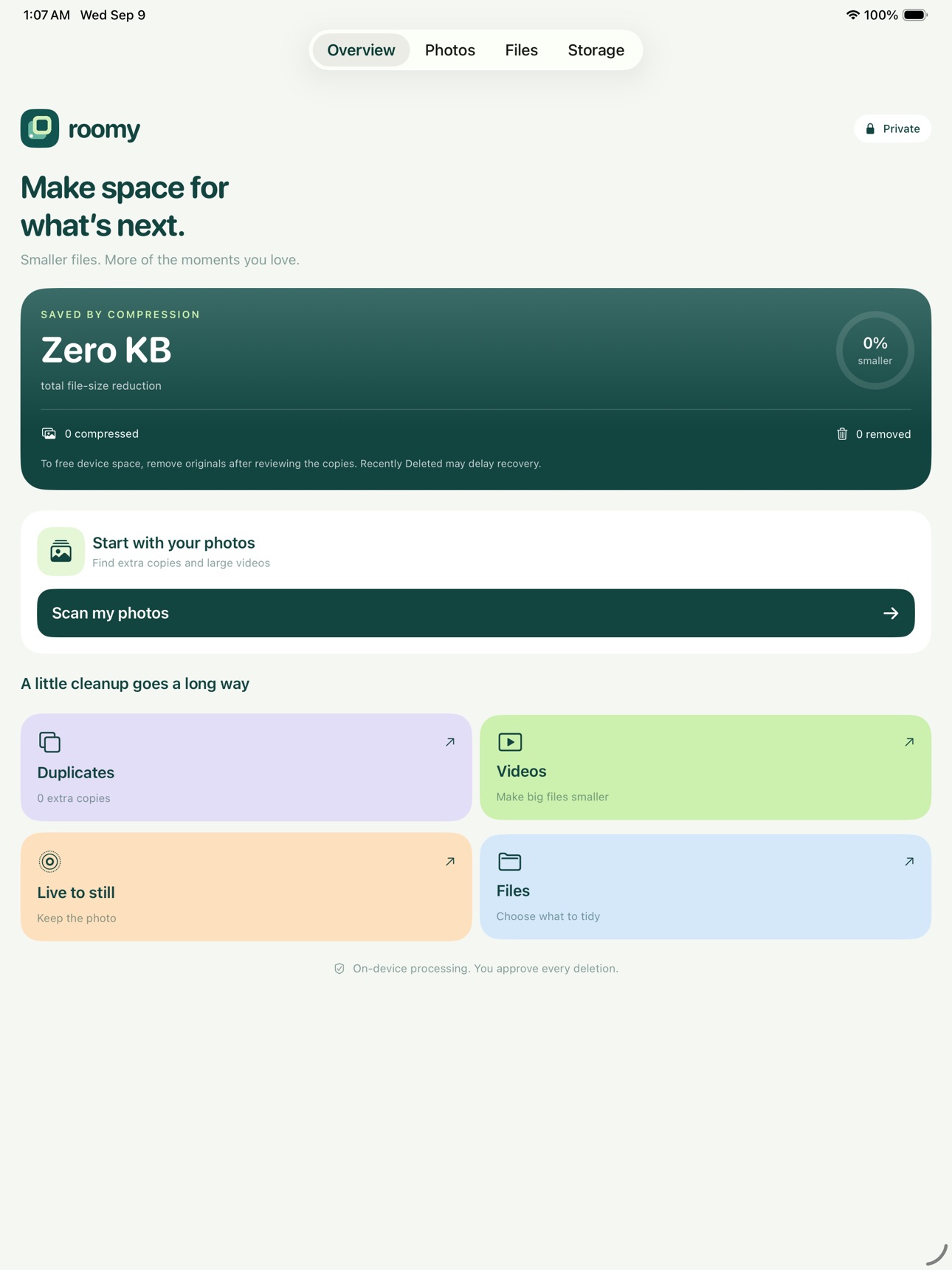Screen dimensions: 952x1270
Task: Click 'Choose what to tidy' text
Action: [548, 916]
